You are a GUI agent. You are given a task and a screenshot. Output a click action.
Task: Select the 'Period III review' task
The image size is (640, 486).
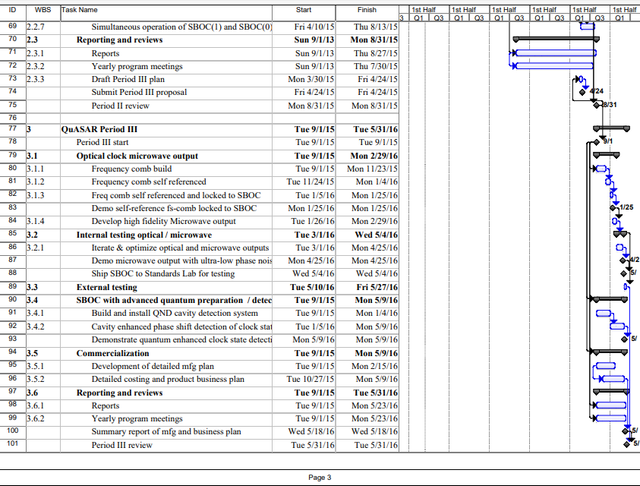point(122,445)
